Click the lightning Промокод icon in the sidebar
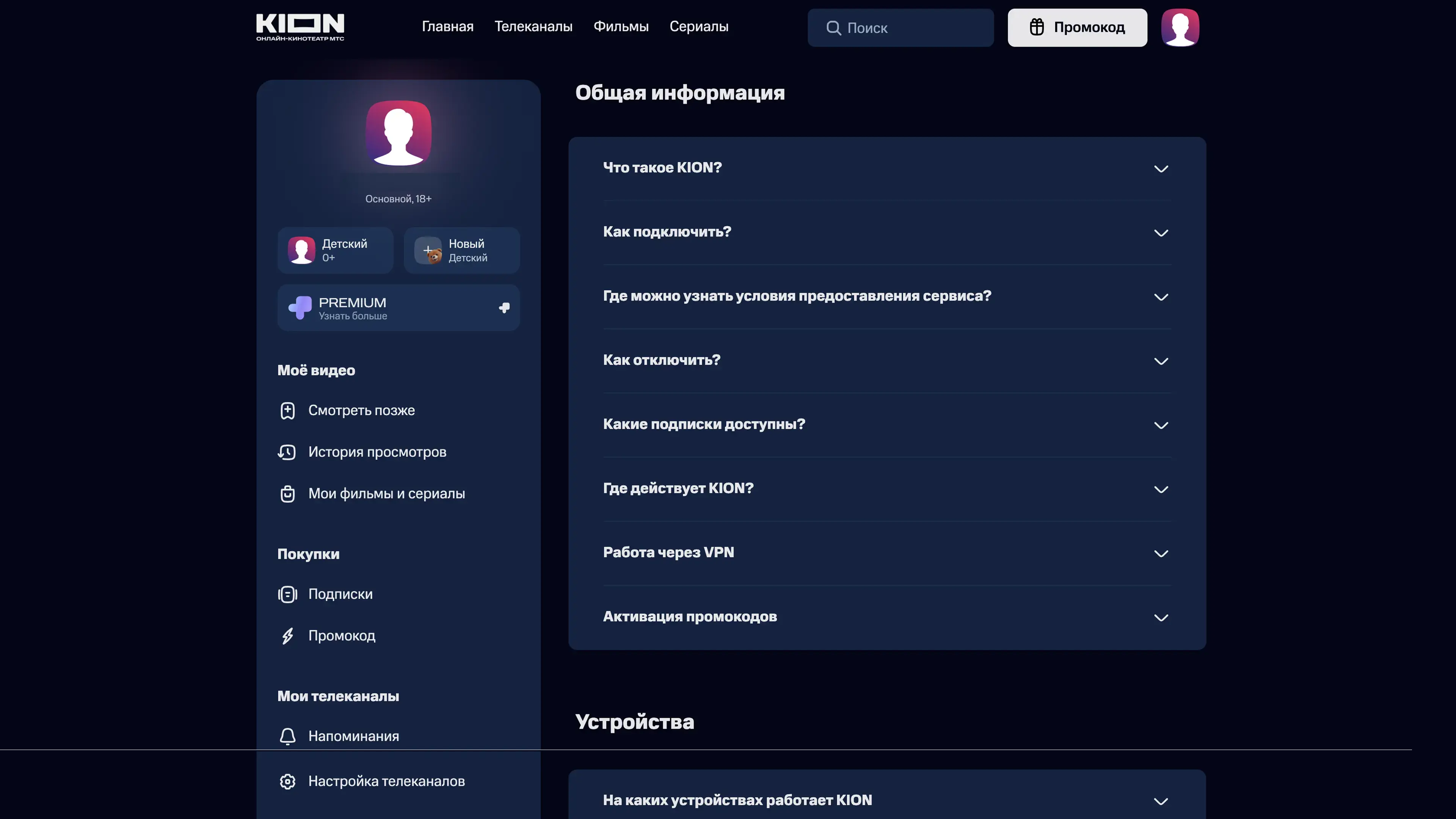Screen dimensions: 1456x819 (287, 636)
